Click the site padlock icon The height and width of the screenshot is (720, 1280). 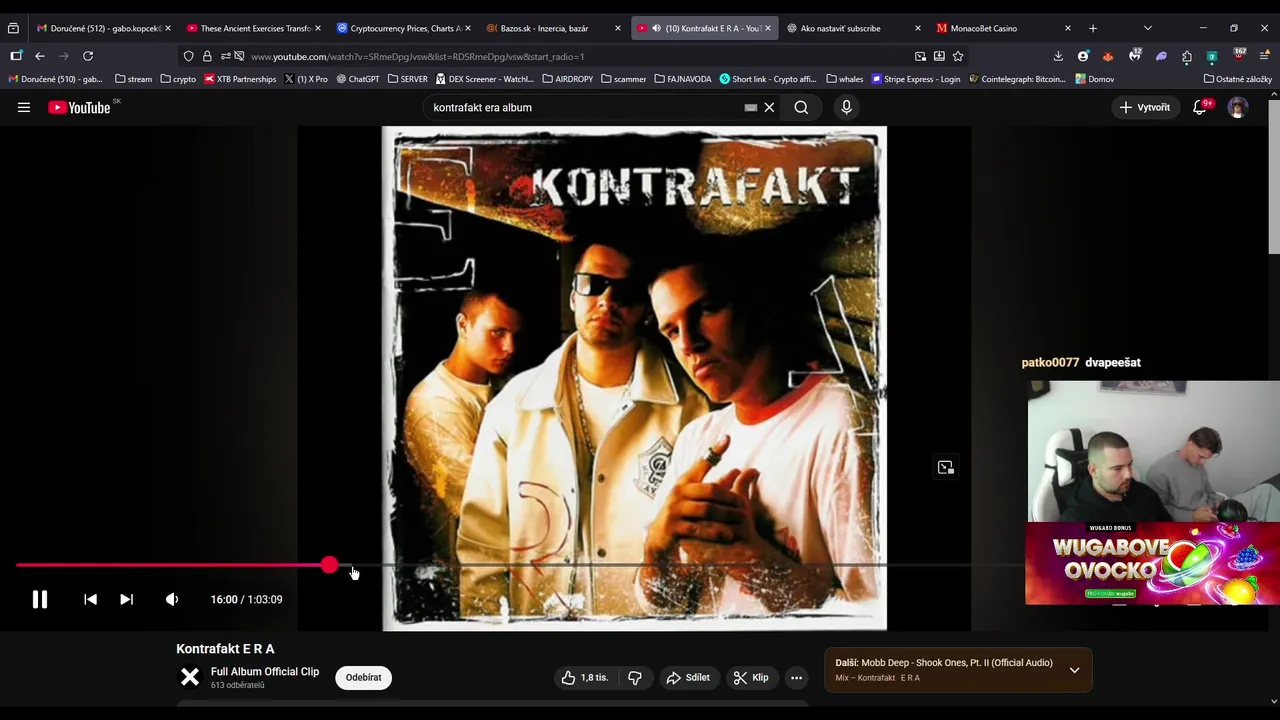pos(207,56)
